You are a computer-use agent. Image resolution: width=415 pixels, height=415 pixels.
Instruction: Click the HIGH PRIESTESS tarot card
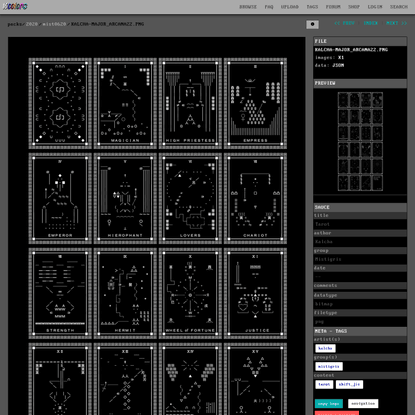(190, 103)
